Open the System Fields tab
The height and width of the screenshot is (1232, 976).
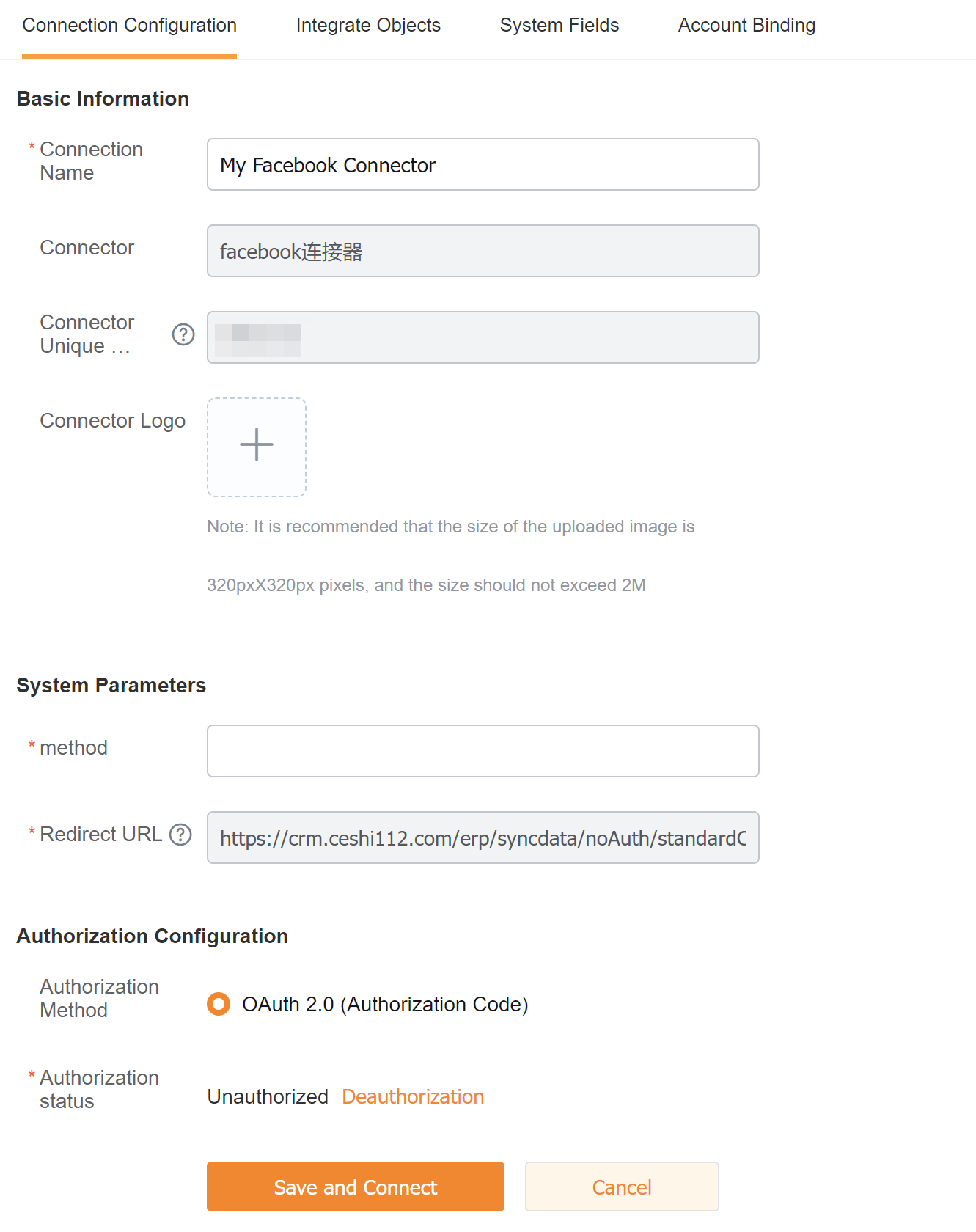(559, 26)
